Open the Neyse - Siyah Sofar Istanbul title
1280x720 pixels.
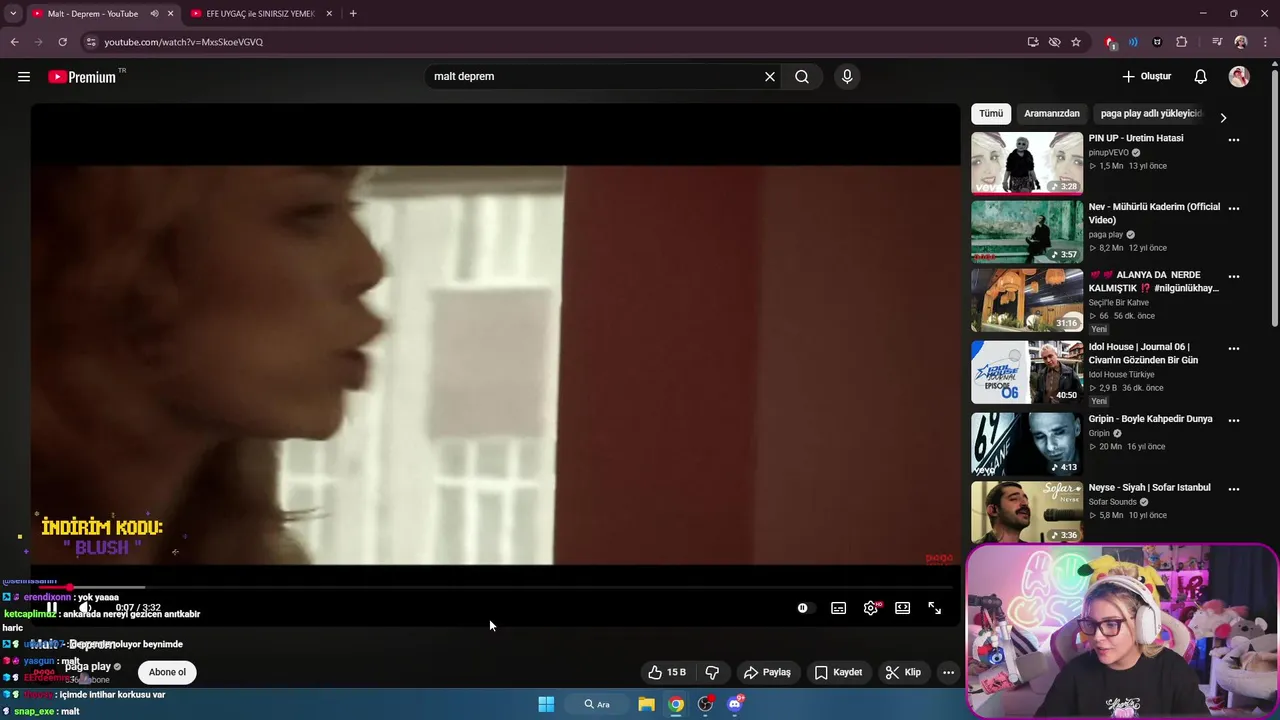1149,488
